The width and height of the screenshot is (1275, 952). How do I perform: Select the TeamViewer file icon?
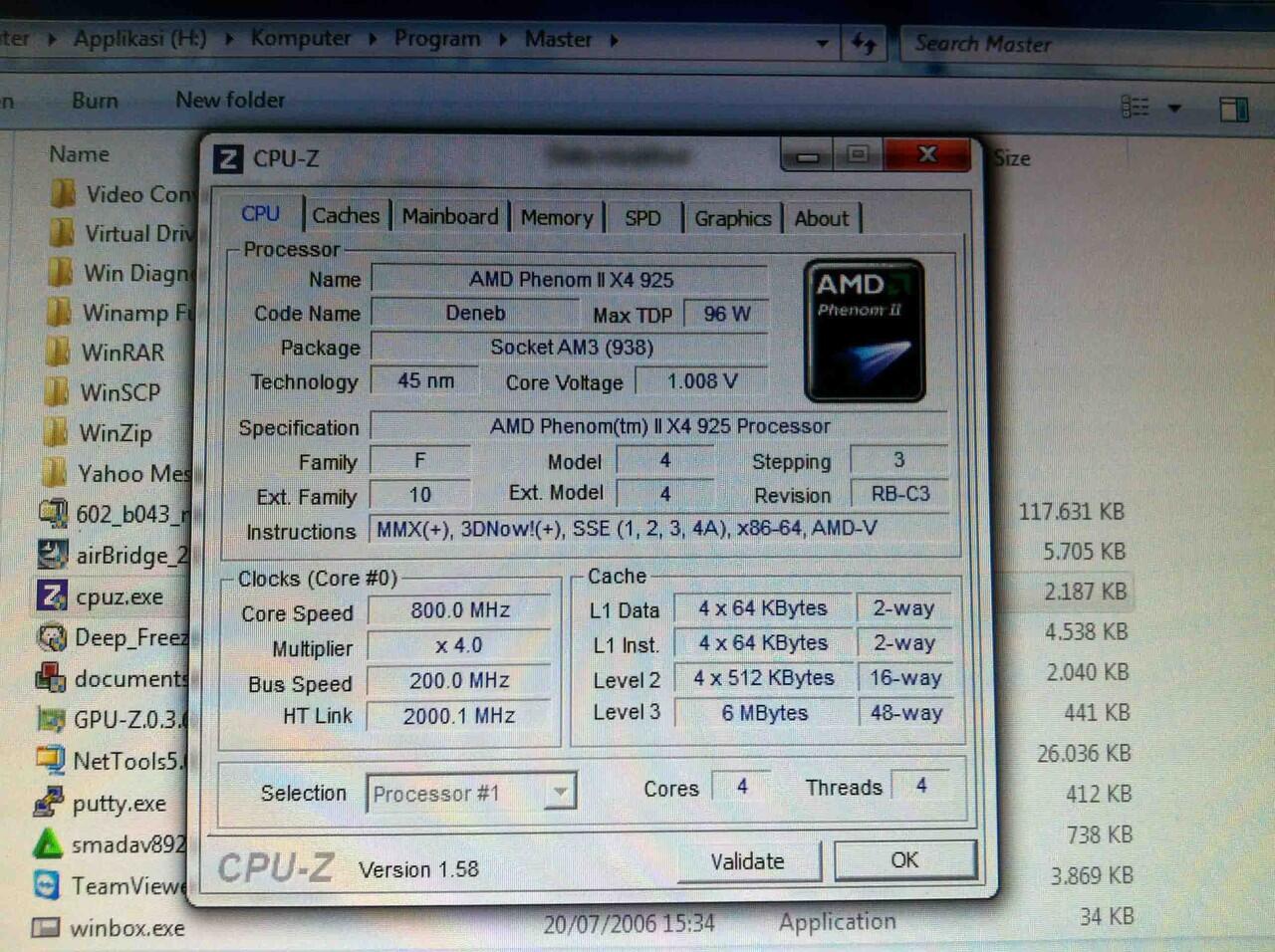click(x=47, y=884)
